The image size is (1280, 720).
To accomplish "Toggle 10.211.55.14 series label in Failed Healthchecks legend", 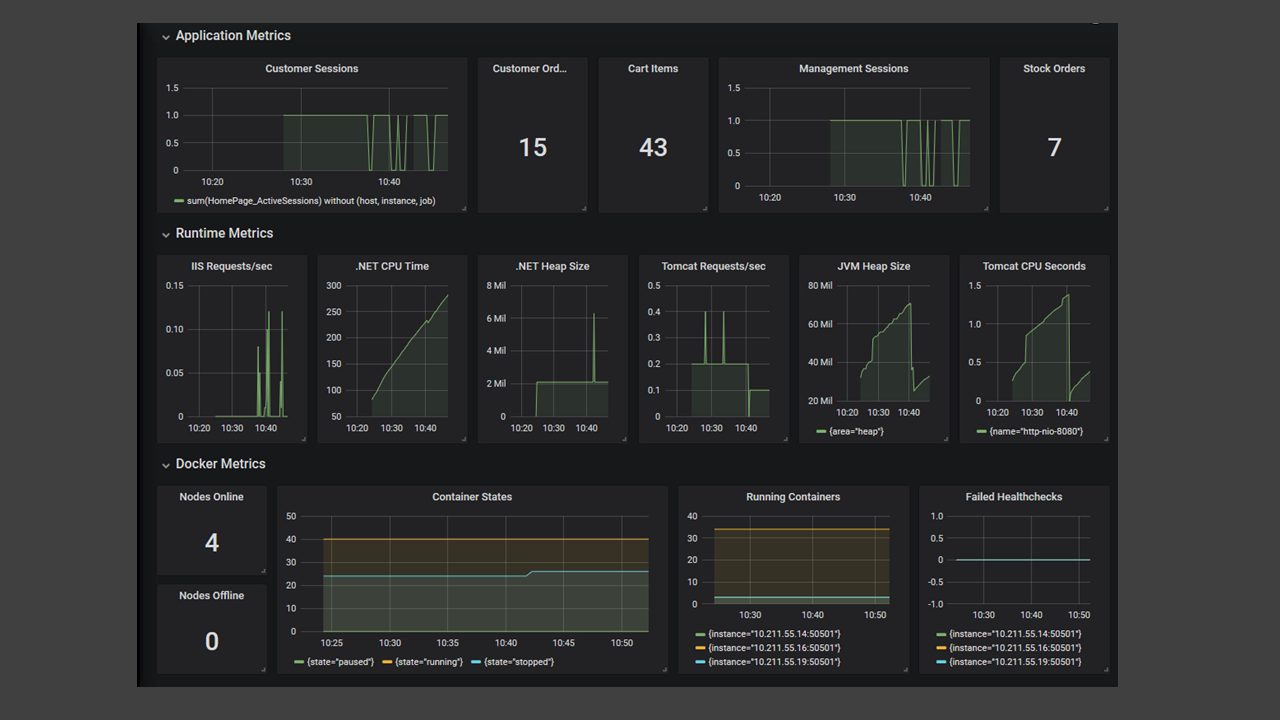I will click(x=1015, y=634).
